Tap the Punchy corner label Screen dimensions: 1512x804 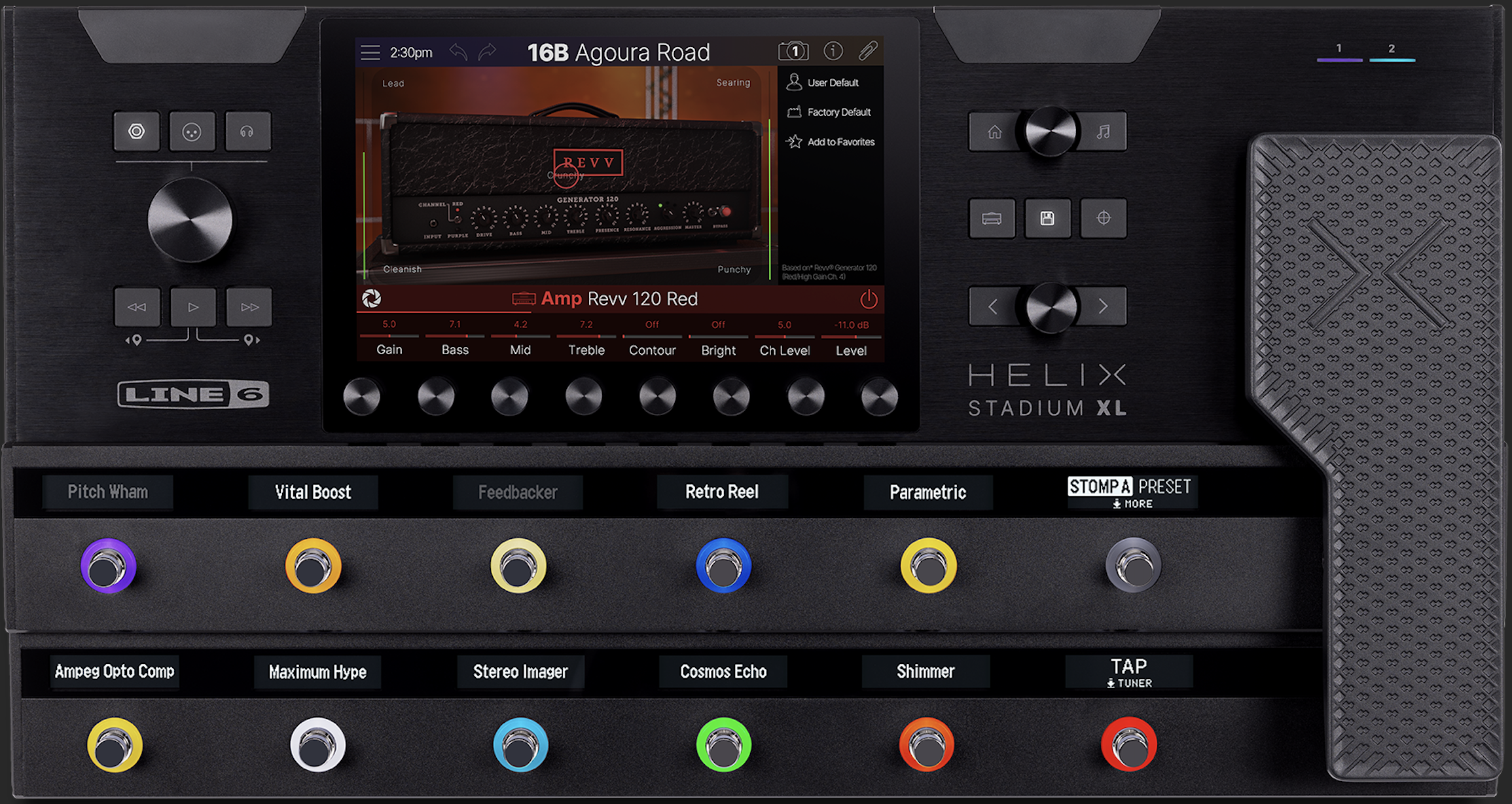coord(734,269)
